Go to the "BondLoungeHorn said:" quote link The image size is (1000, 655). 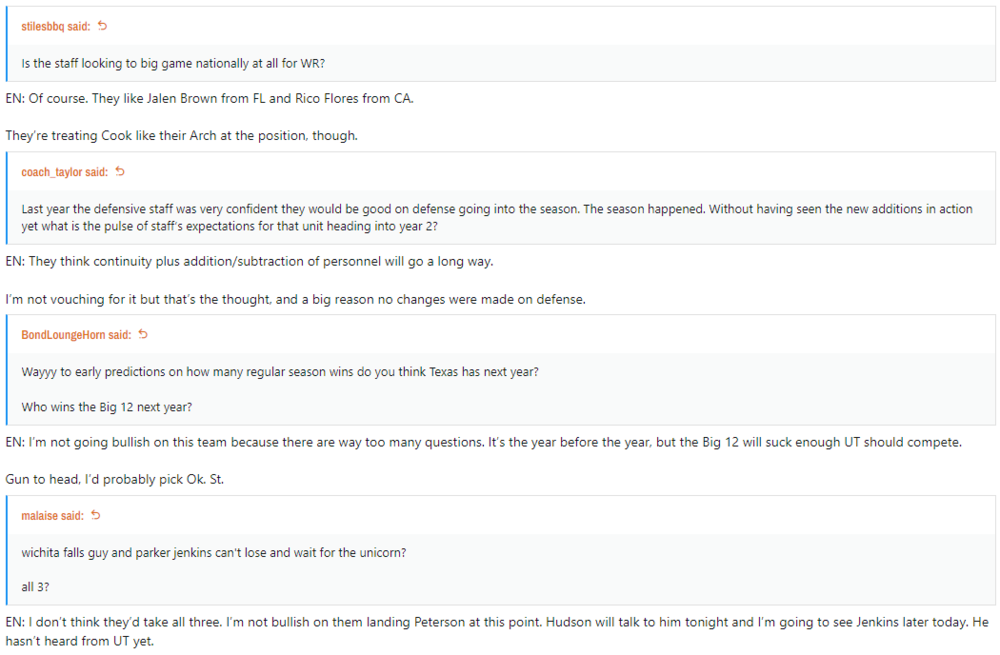(x=76, y=335)
